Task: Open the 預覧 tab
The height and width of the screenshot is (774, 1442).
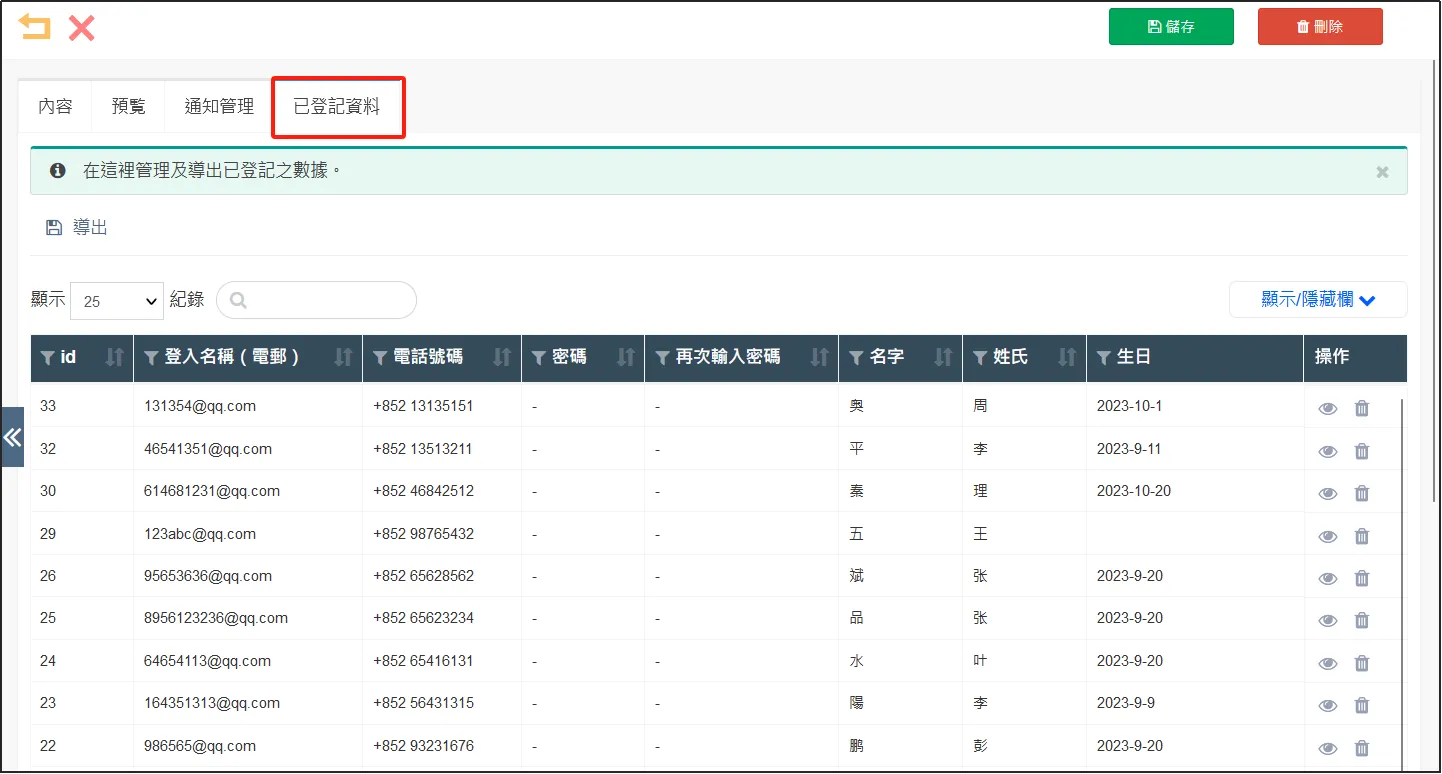Action: click(x=128, y=106)
